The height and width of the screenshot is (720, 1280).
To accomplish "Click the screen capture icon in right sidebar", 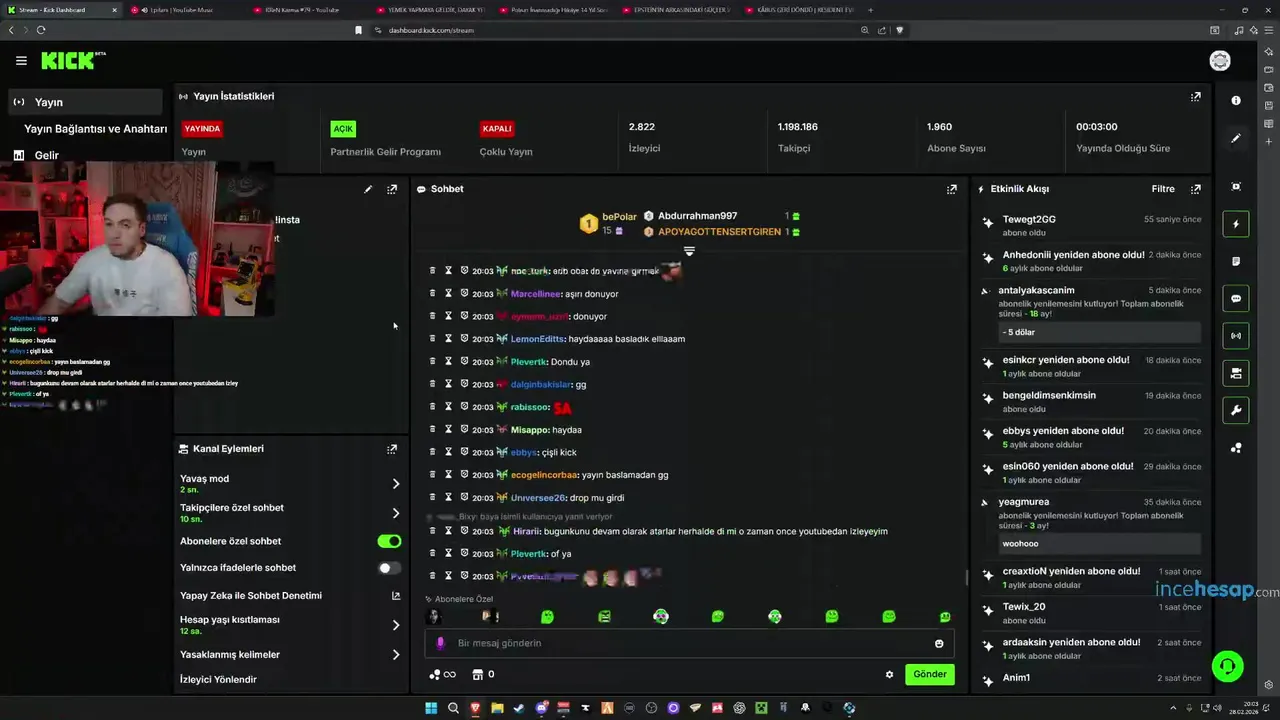I will coord(1236,187).
